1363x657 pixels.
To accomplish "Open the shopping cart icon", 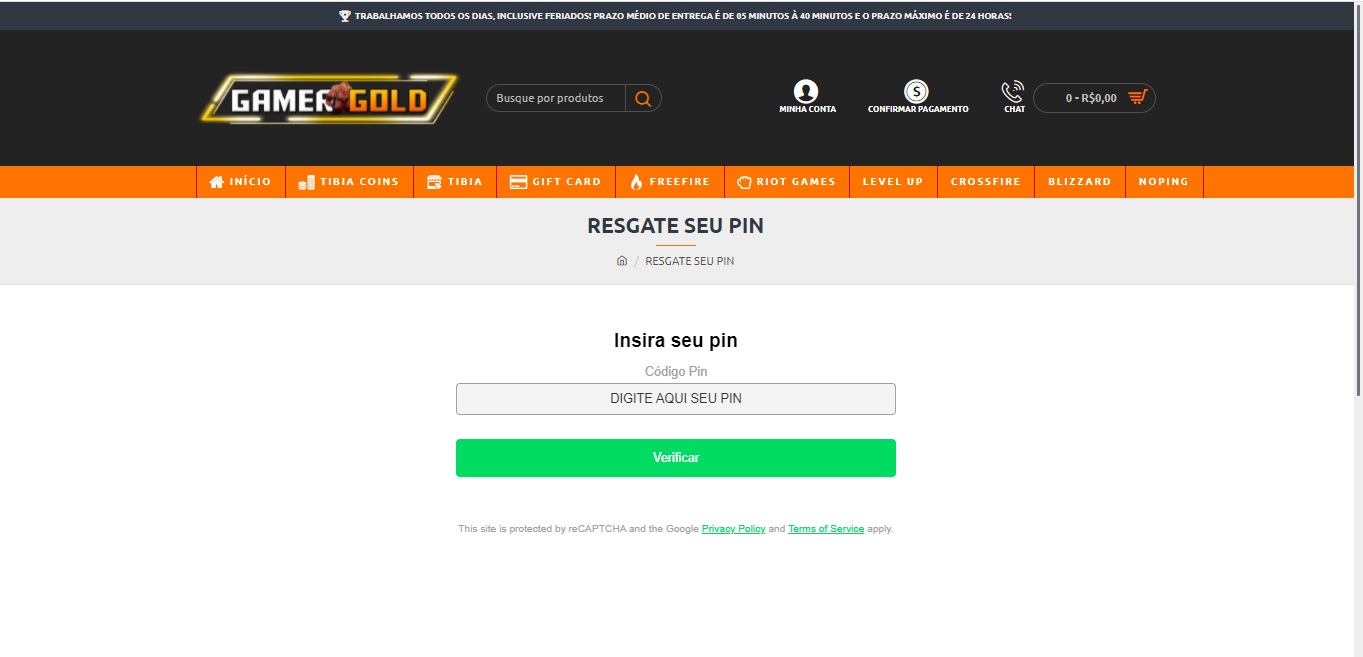I will point(1137,98).
